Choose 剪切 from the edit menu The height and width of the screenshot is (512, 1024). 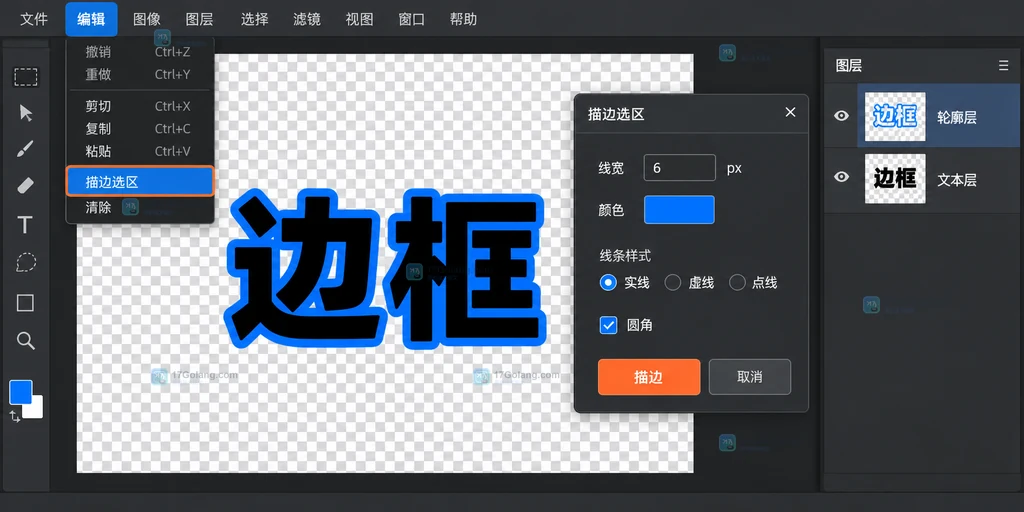140,106
